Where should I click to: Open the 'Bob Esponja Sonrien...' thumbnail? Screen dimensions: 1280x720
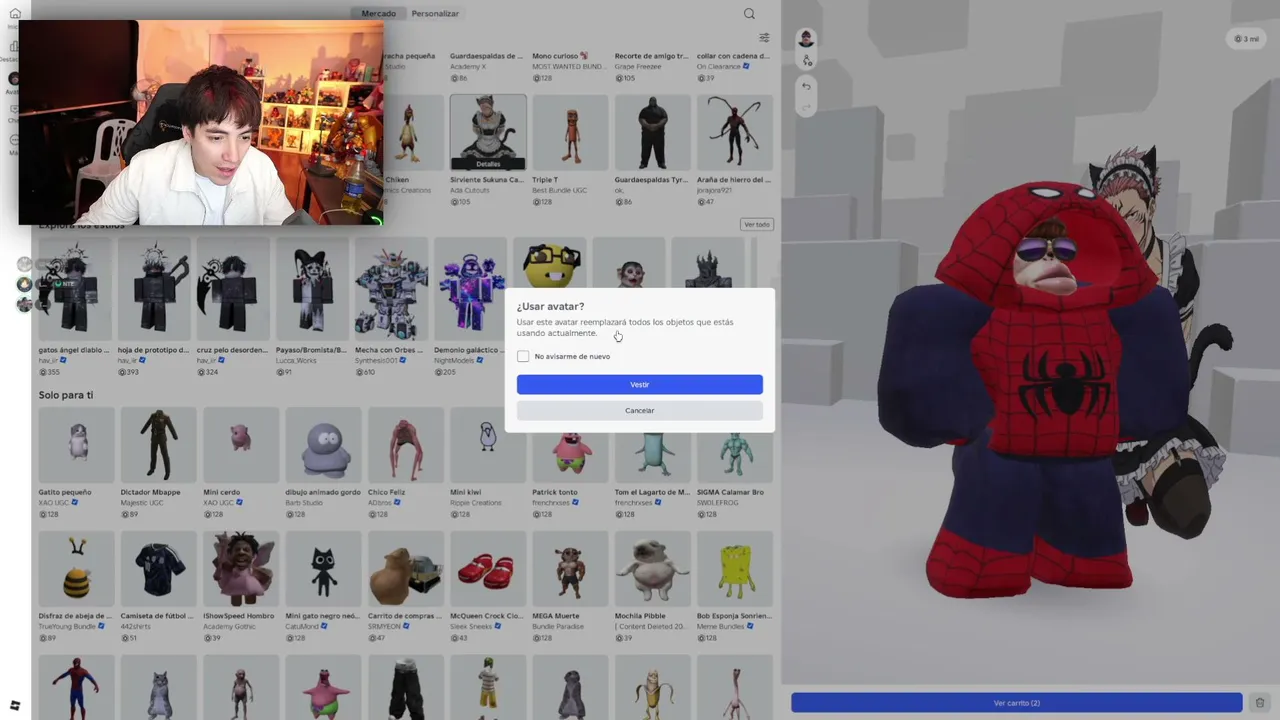click(x=735, y=569)
